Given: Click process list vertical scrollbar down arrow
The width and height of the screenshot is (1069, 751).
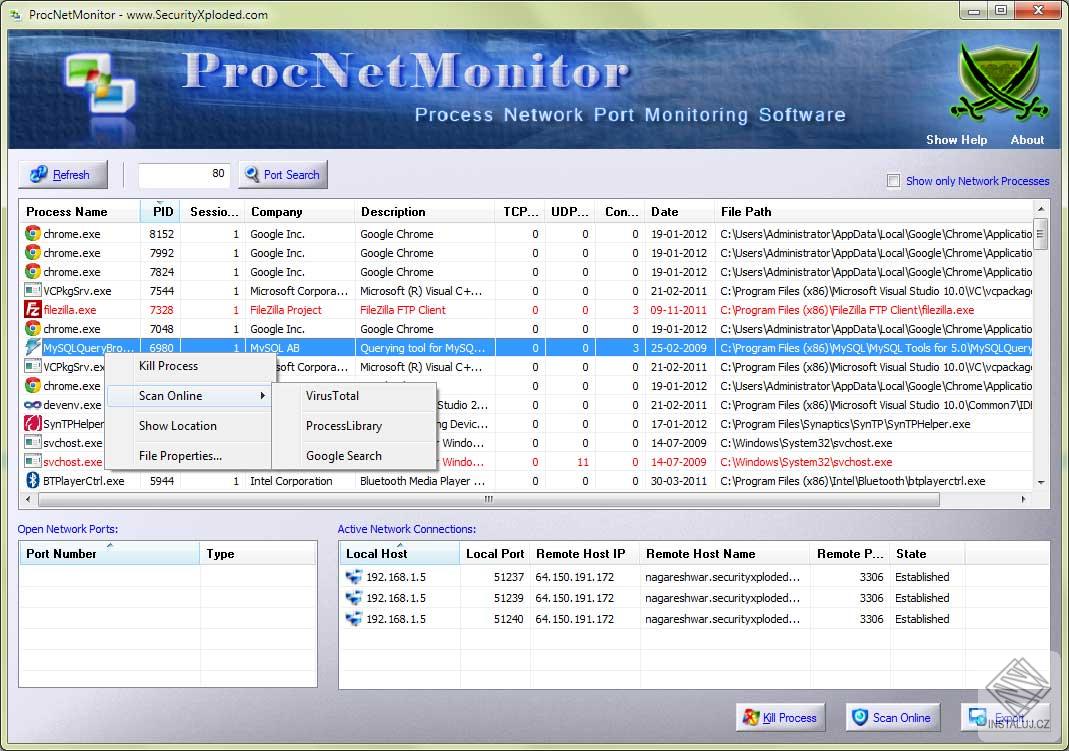Looking at the screenshot, I should pos(1040,482).
